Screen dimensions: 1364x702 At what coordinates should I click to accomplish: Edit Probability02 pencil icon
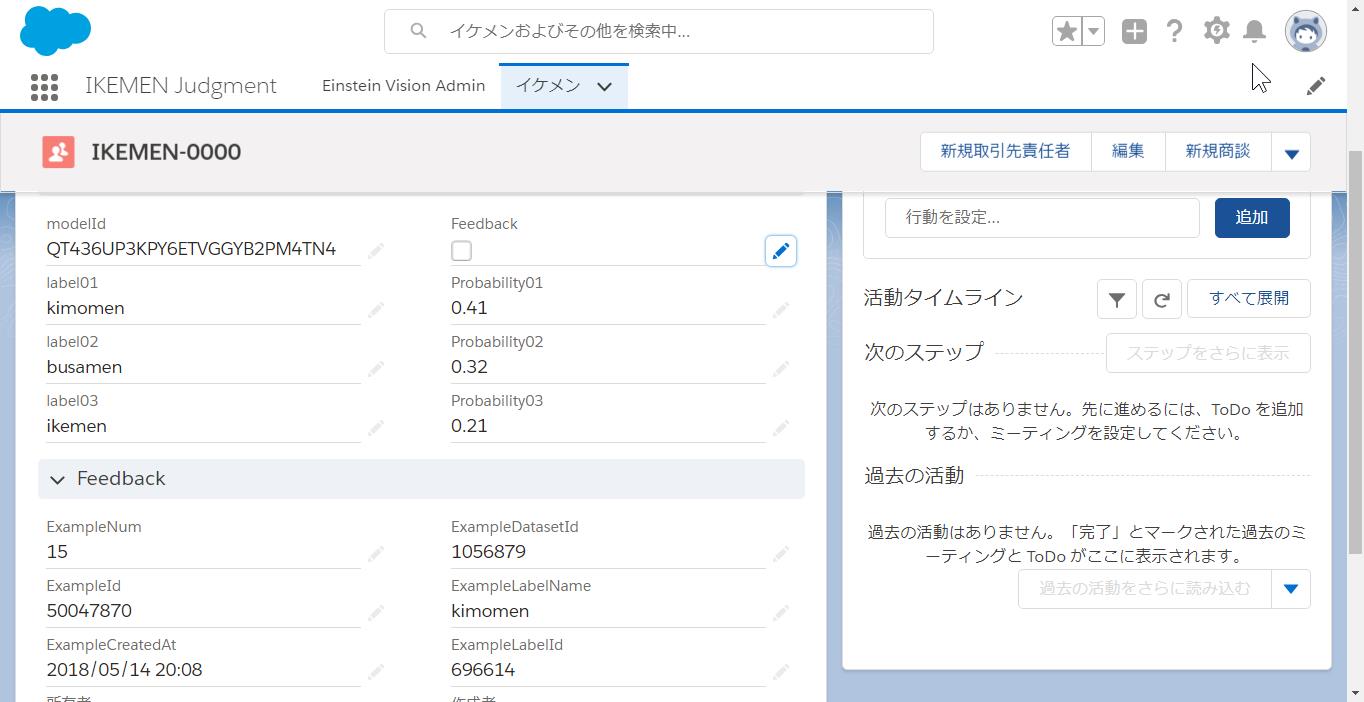point(780,369)
